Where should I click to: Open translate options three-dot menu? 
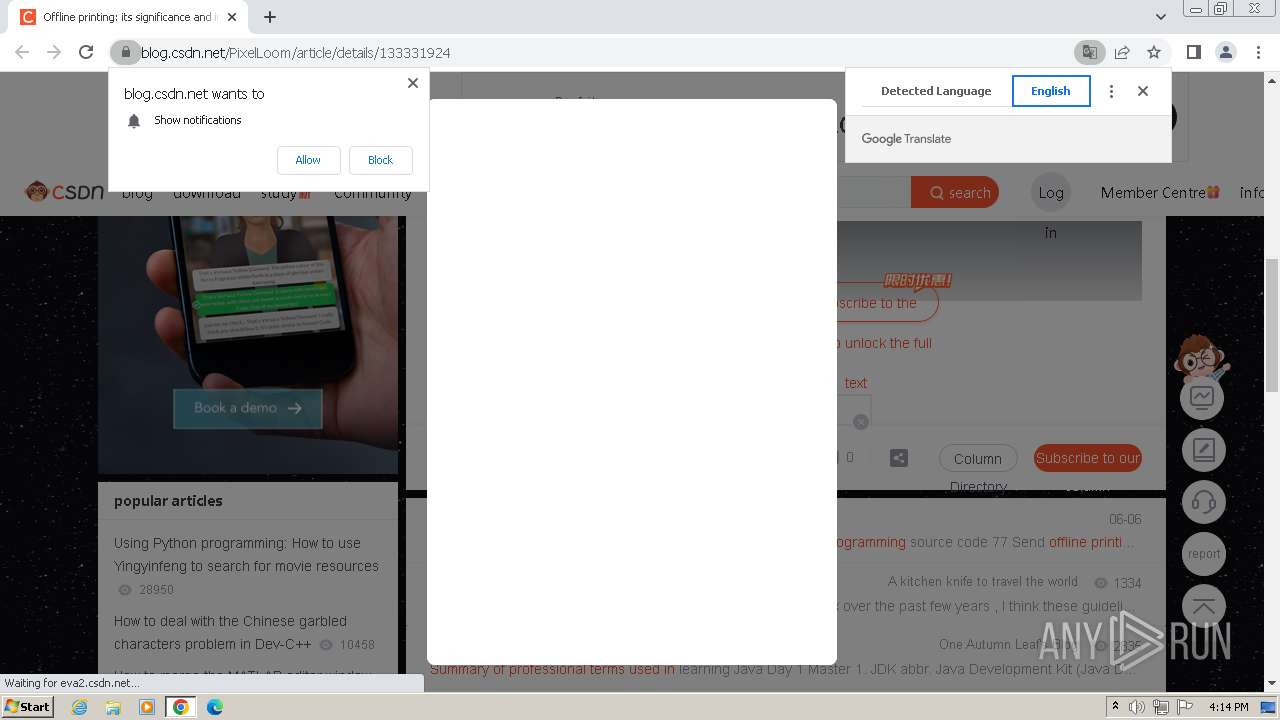(1111, 91)
